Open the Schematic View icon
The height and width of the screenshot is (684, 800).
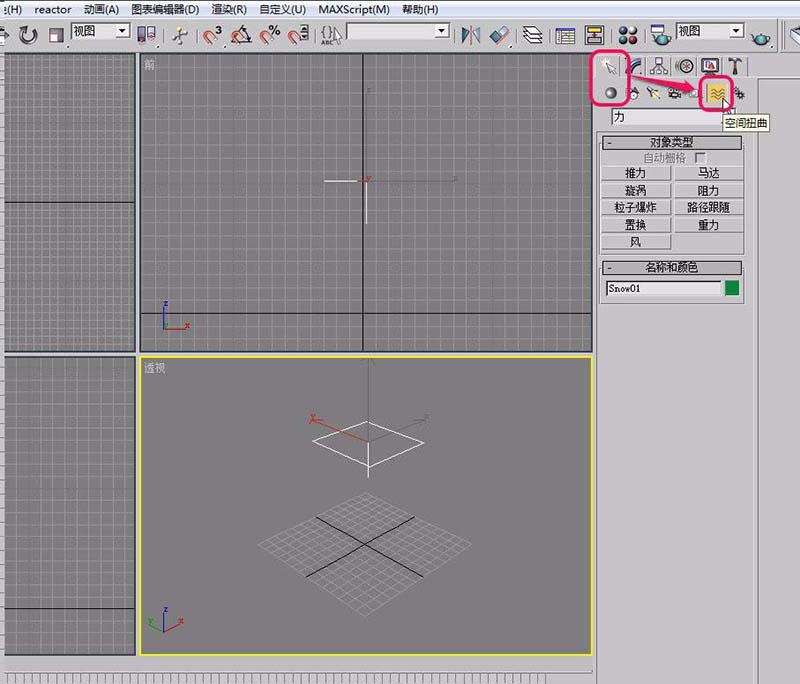tap(594, 35)
